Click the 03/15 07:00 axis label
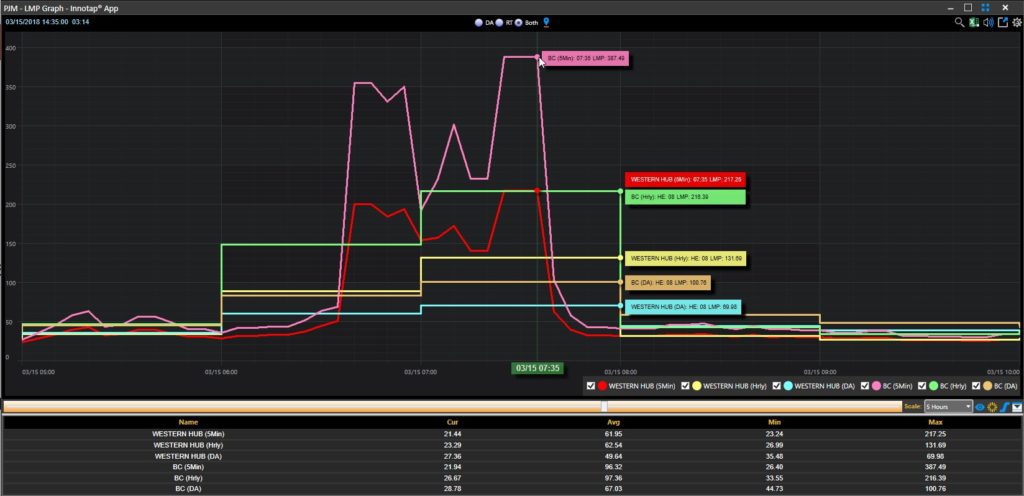1024x496 pixels. coord(421,372)
